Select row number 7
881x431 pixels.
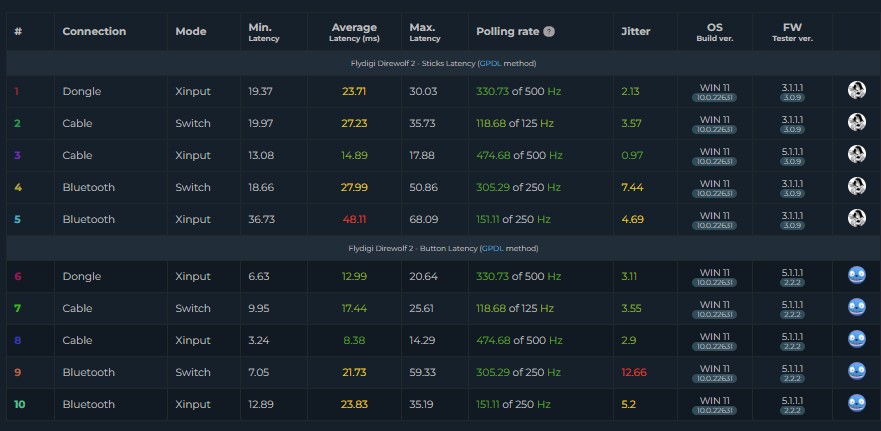17,308
